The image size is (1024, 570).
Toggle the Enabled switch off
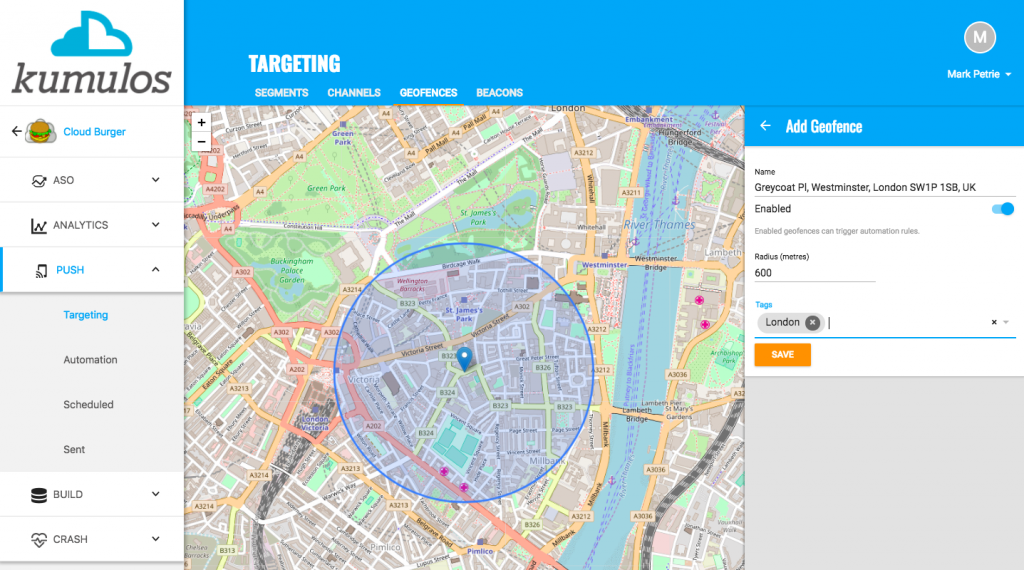click(x=1002, y=209)
